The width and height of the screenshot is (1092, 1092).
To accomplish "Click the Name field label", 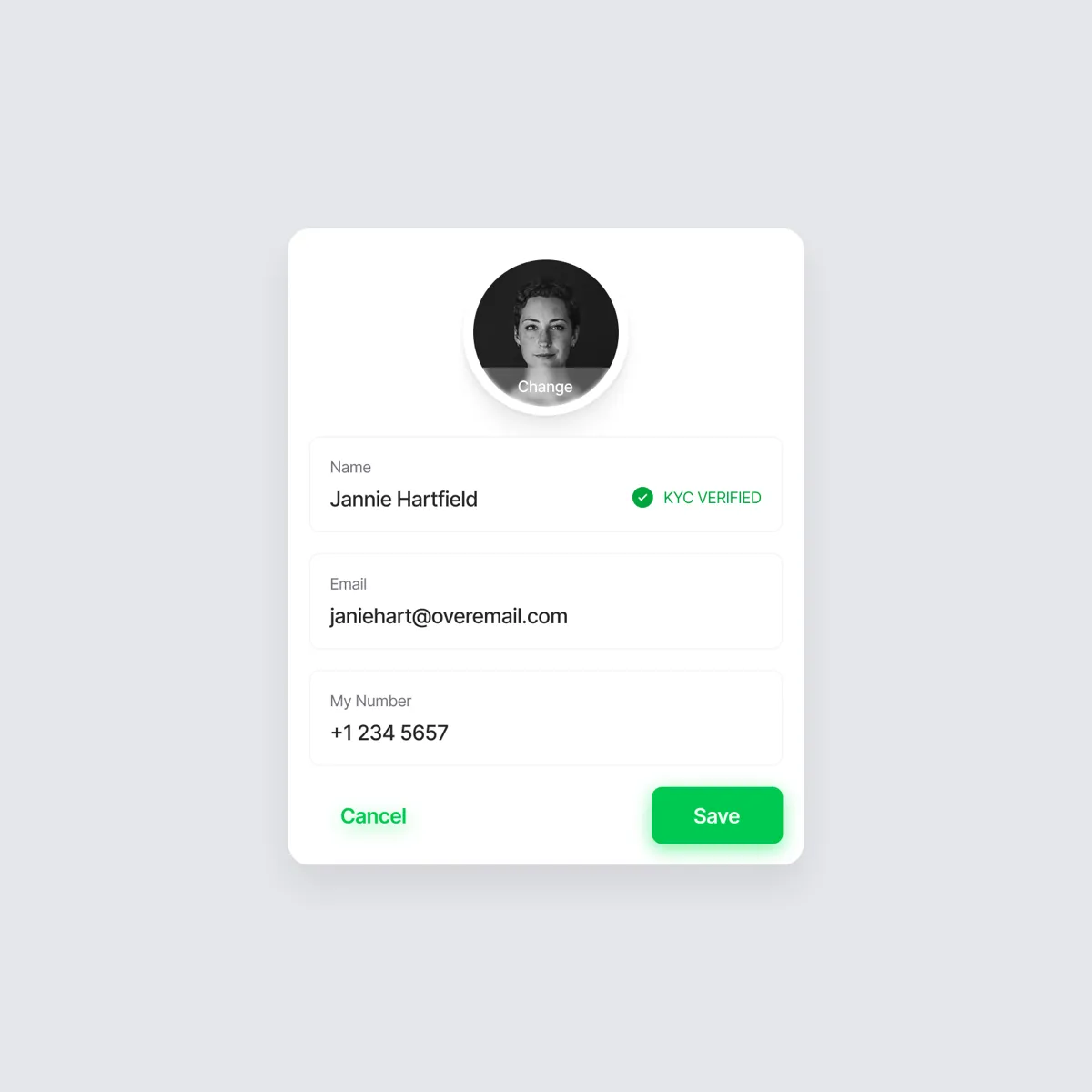I will click(x=350, y=467).
